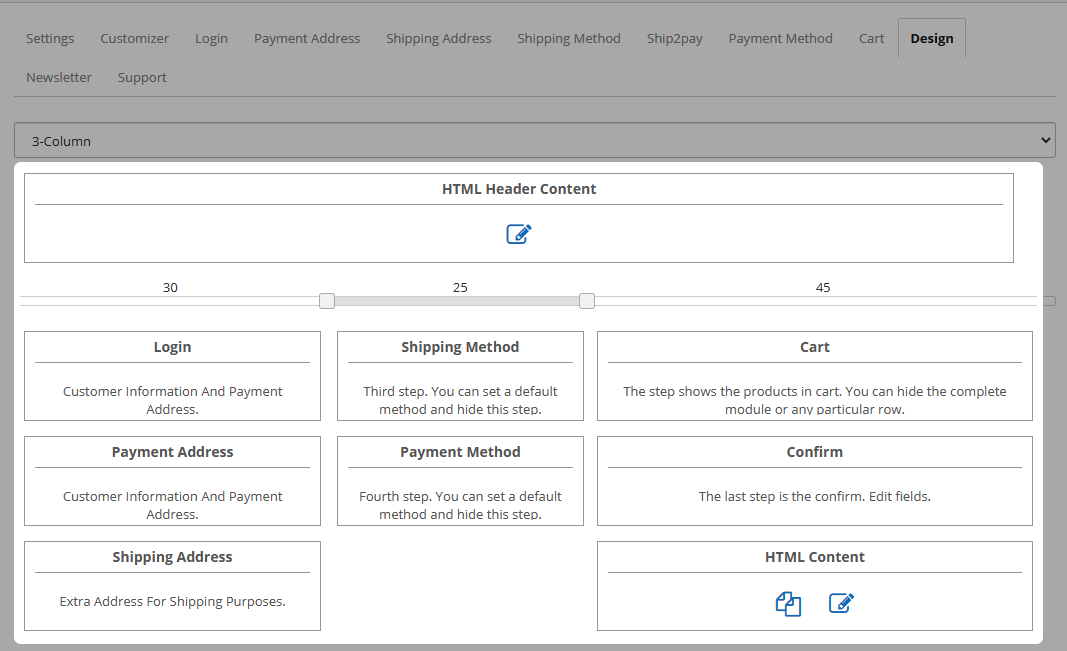Click the copy icon in HTML Content
Image resolution: width=1067 pixels, height=651 pixels.
[788, 604]
